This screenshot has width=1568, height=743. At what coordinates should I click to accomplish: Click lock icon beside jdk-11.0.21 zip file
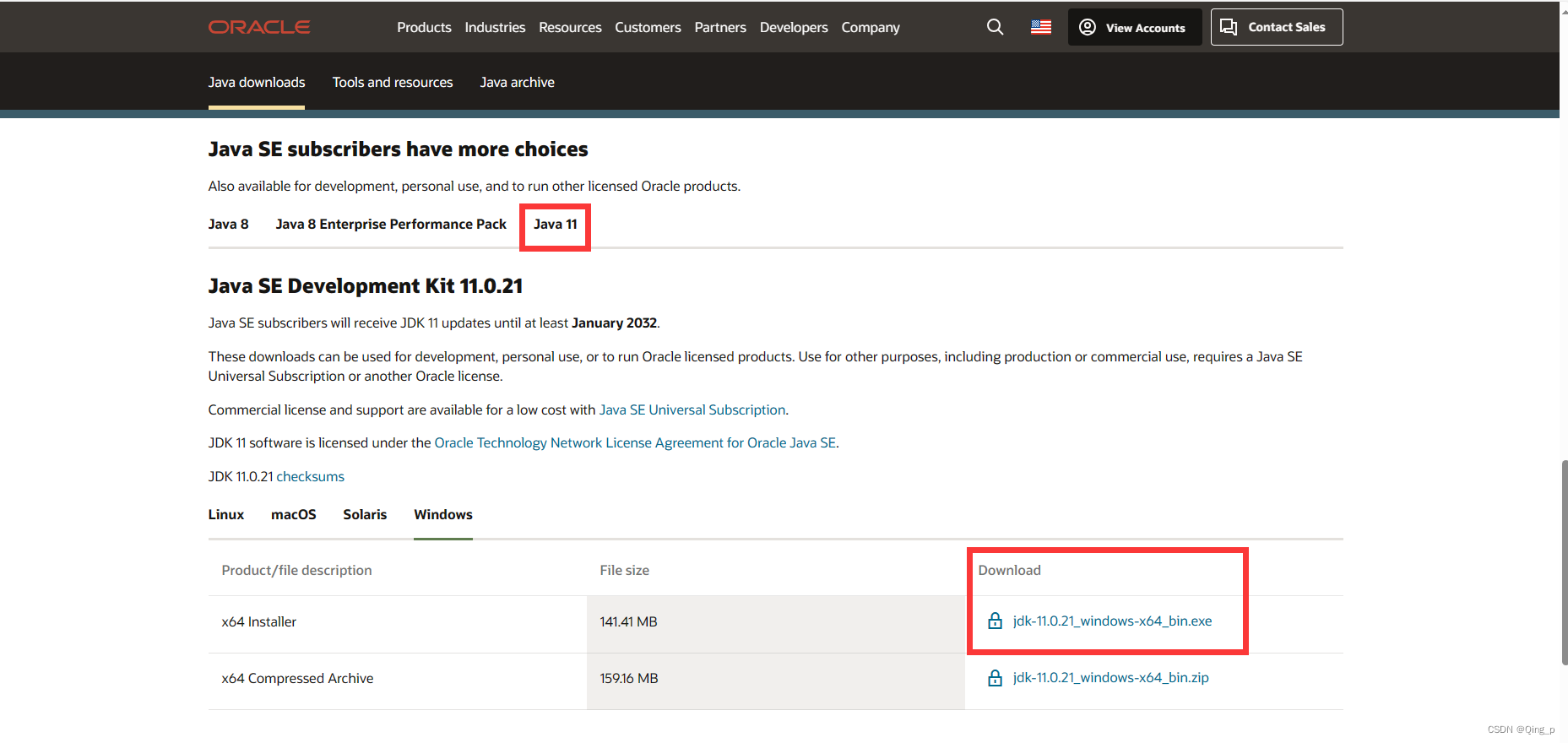tap(996, 678)
